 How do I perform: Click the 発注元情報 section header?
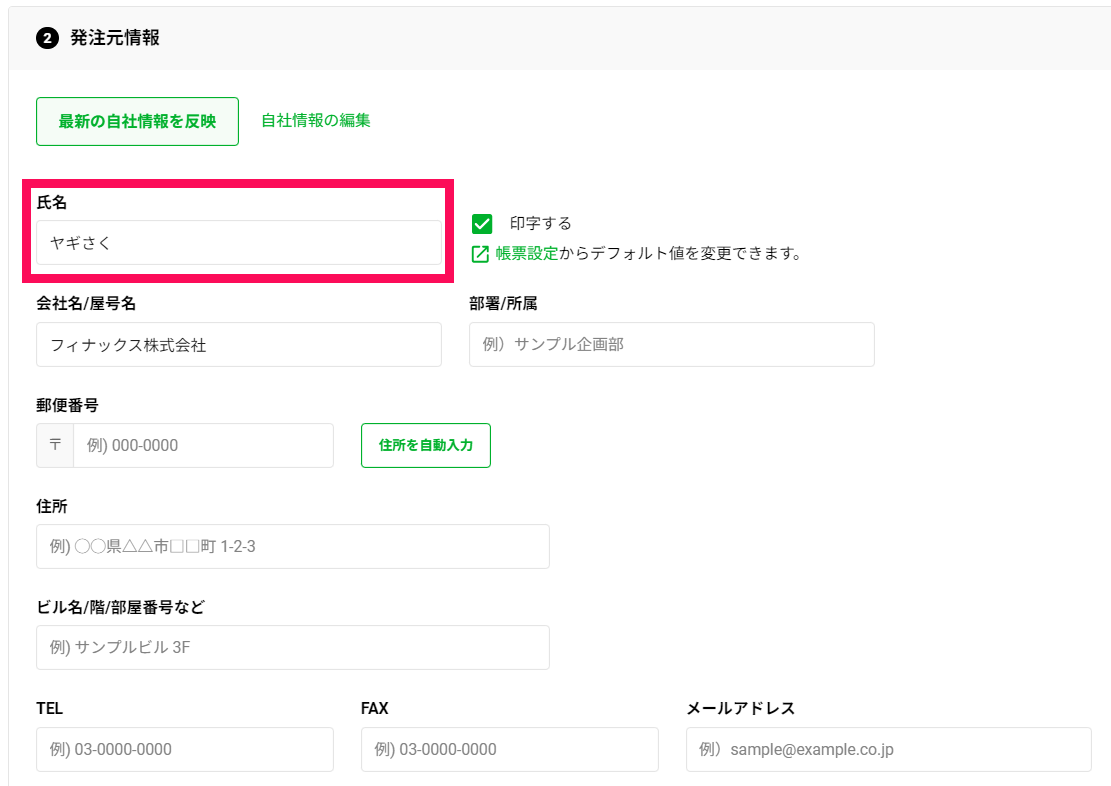click(115, 39)
